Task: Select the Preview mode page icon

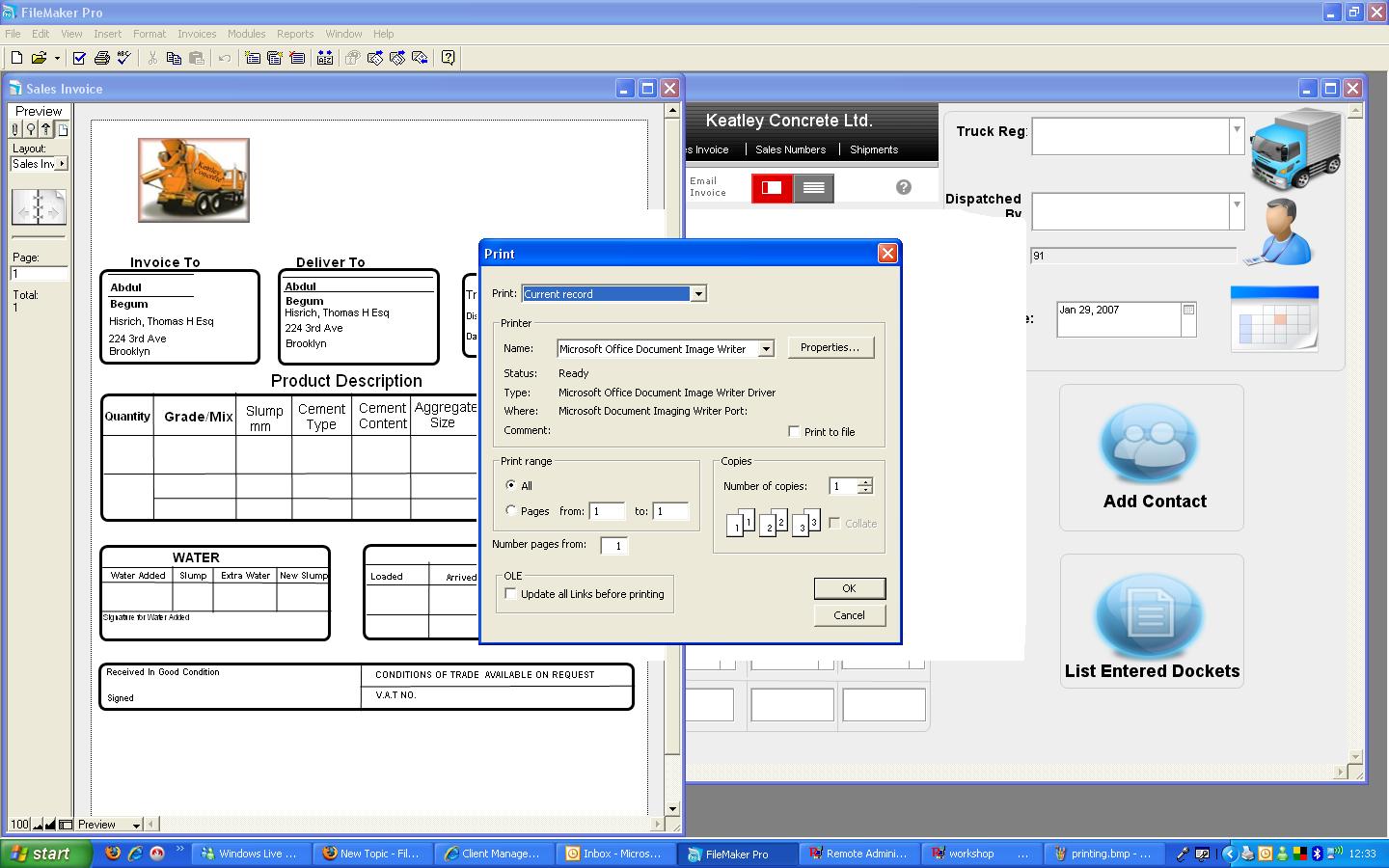Action: point(62,129)
